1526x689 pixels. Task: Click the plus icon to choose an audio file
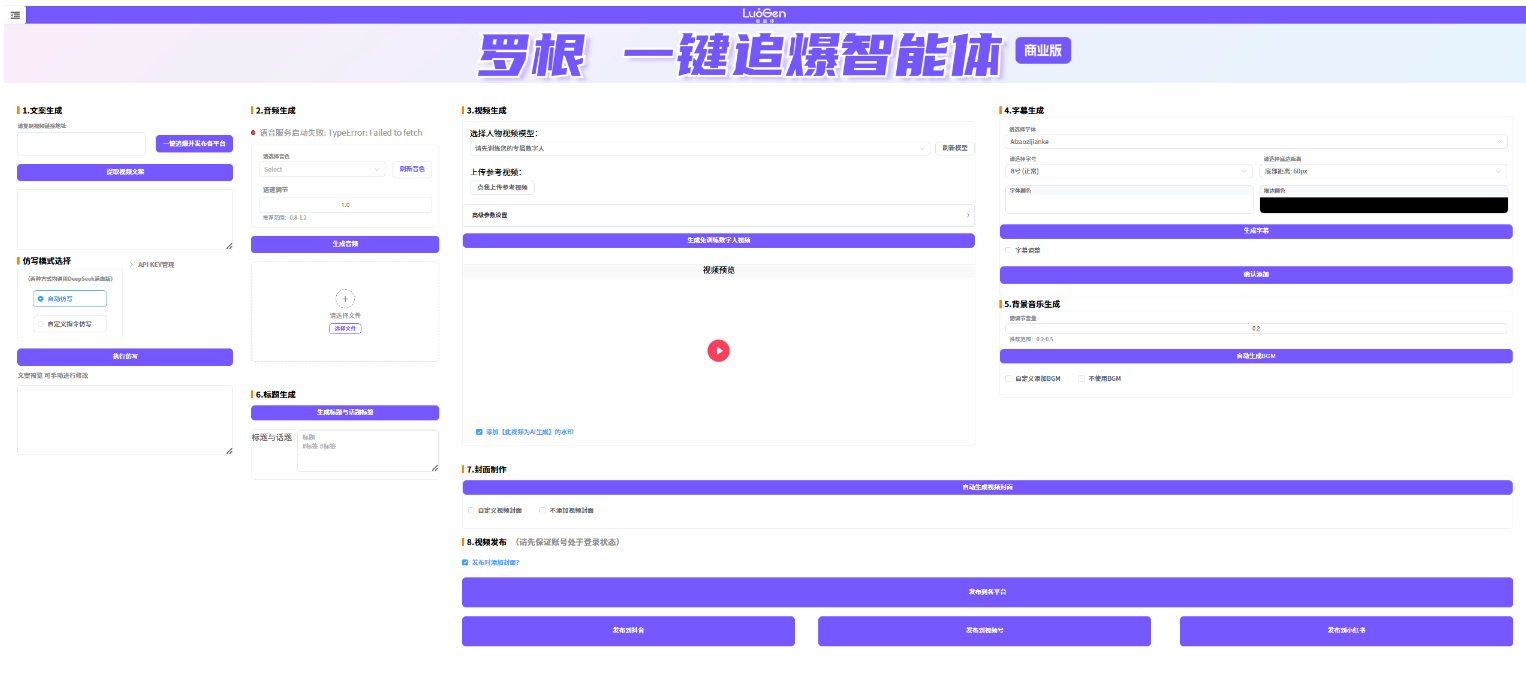(344, 297)
